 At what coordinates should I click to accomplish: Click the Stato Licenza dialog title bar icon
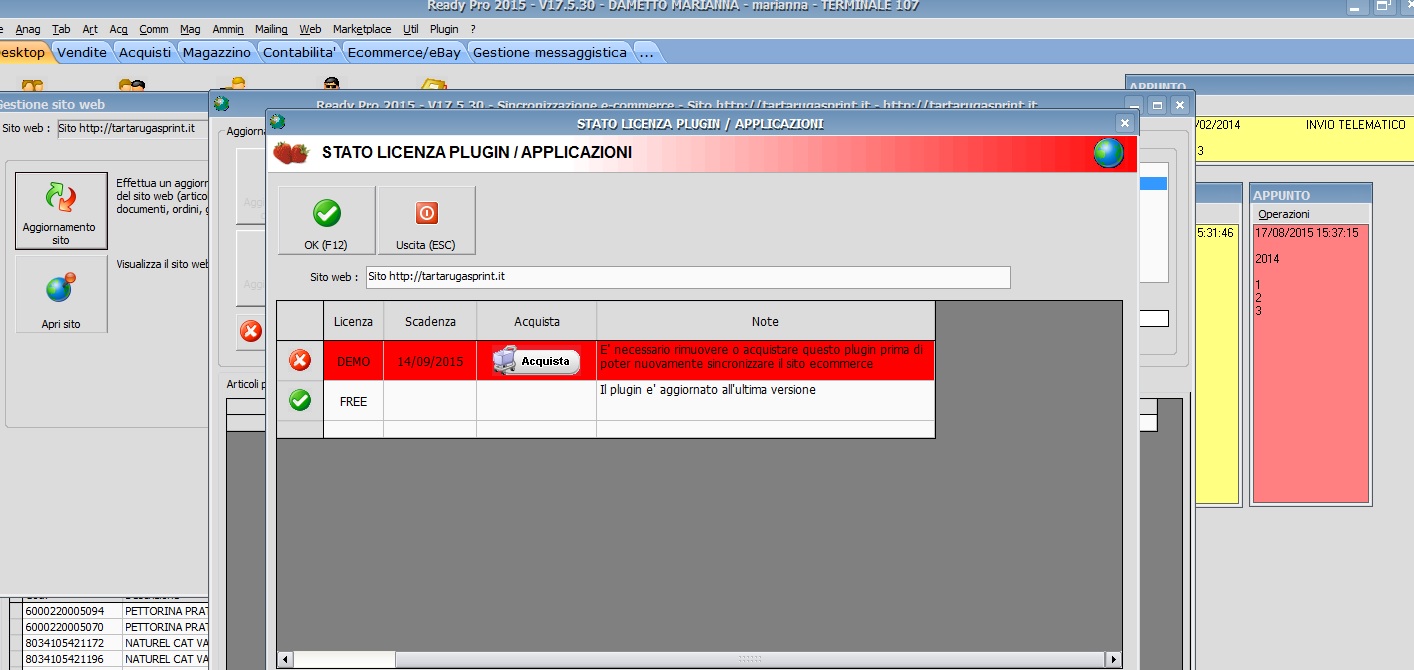[277, 122]
